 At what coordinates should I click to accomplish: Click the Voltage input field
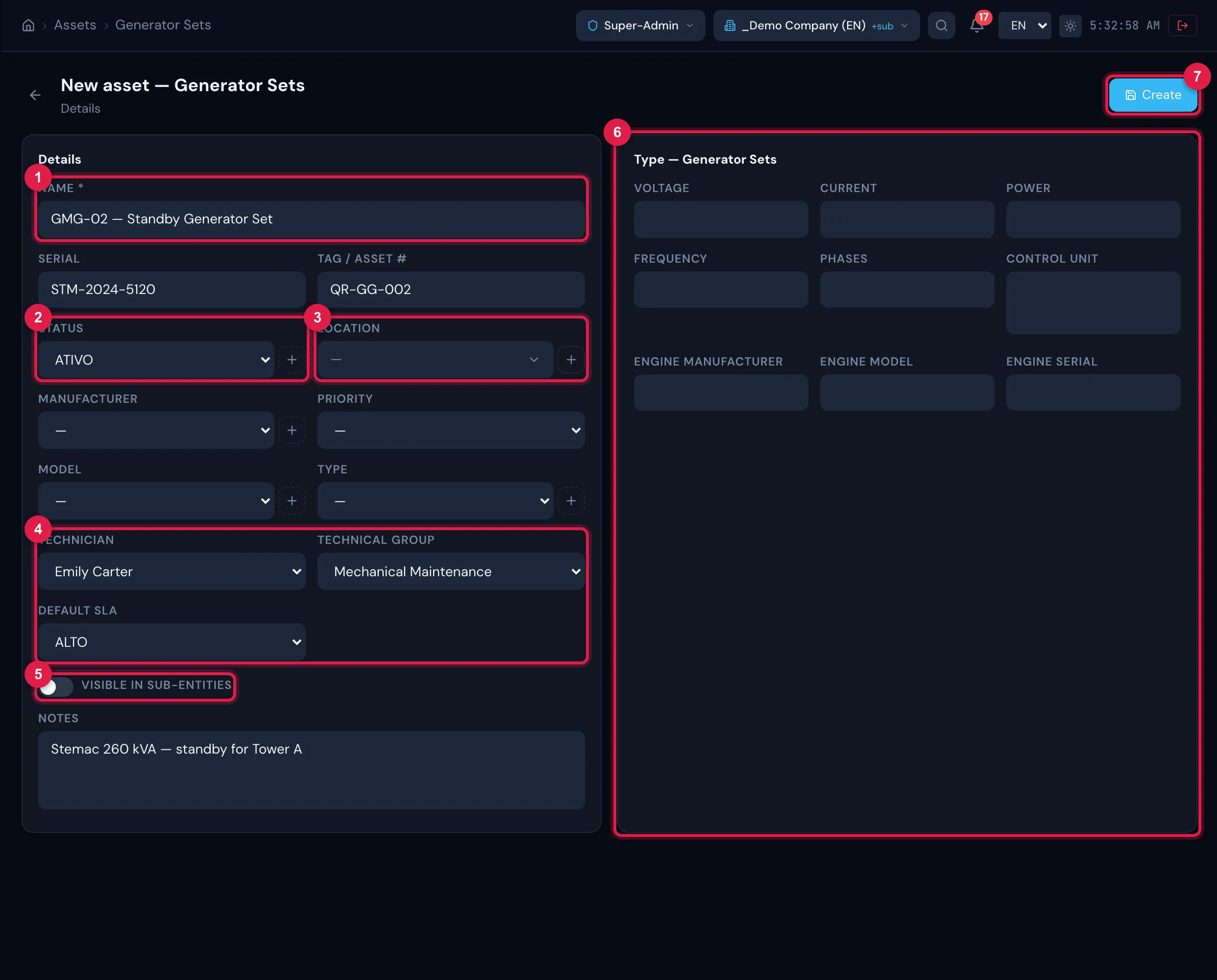coord(721,219)
